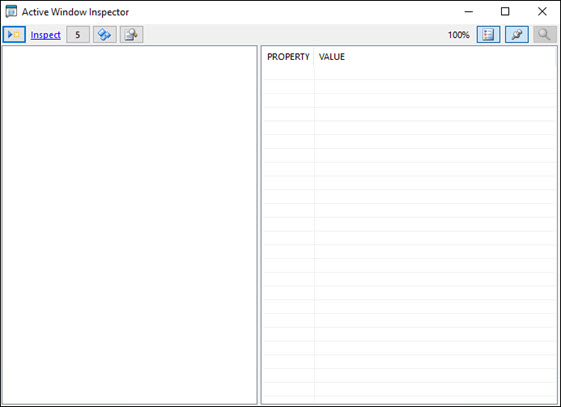Image resolution: width=561 pixels, height=407 pixels.
Task: Close the Active Window Inspector window
Action: (542, 11)
